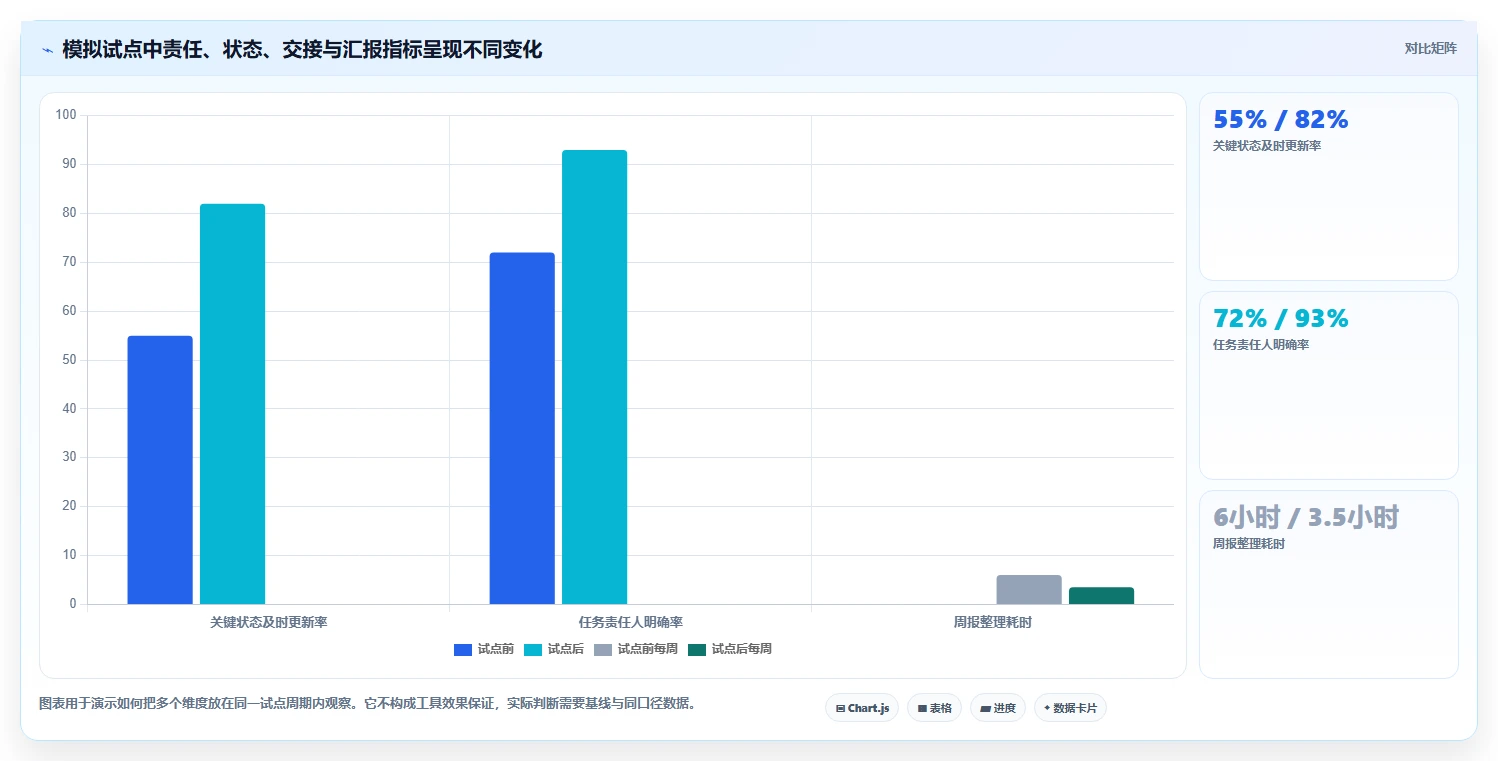The width and height of the screenshot is (1498, 761).
Task: Click 关键状态及时更新率 caption in the stat card
Action: [1267, 146]
